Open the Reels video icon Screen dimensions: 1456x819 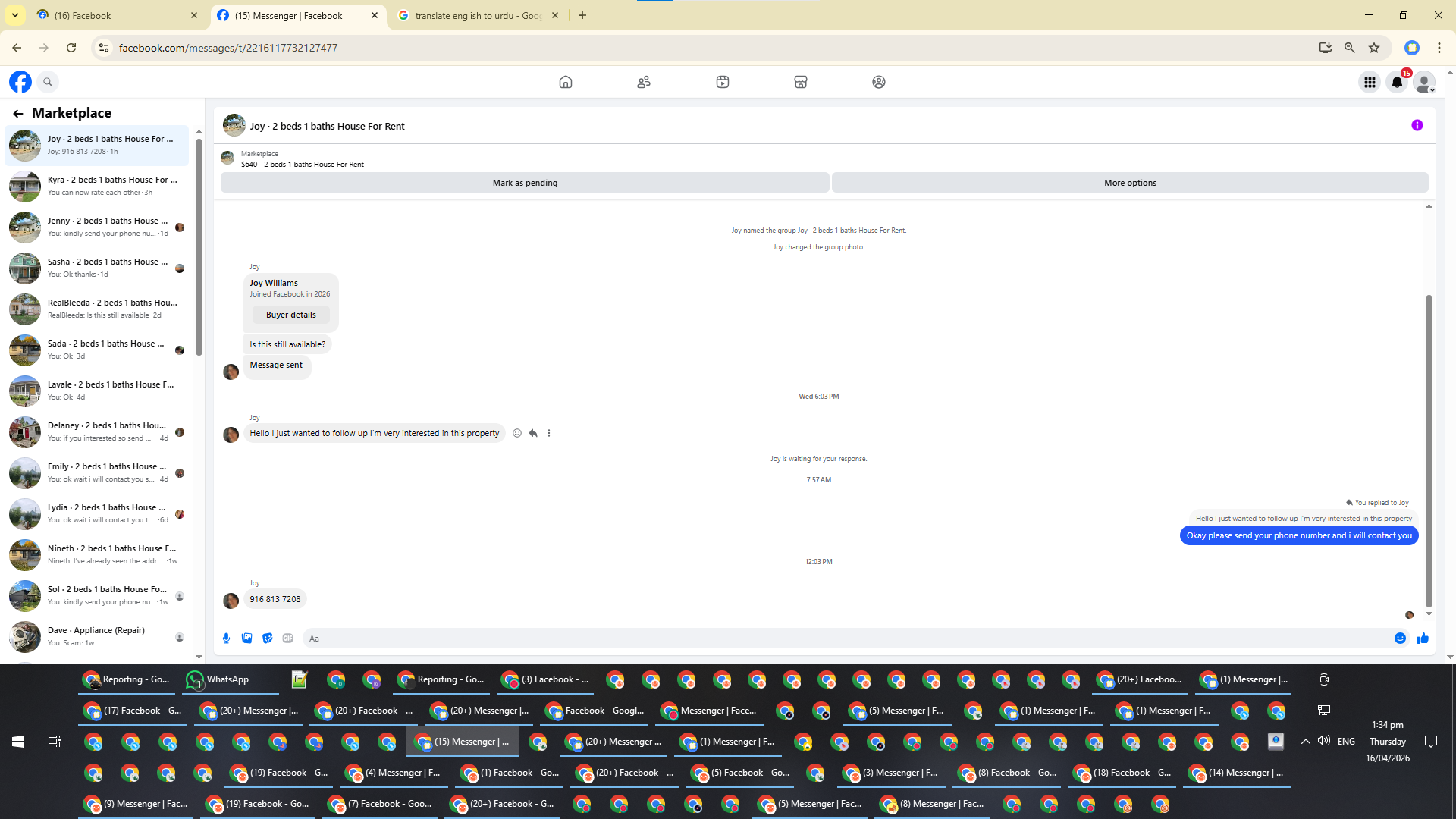point(723,82)
